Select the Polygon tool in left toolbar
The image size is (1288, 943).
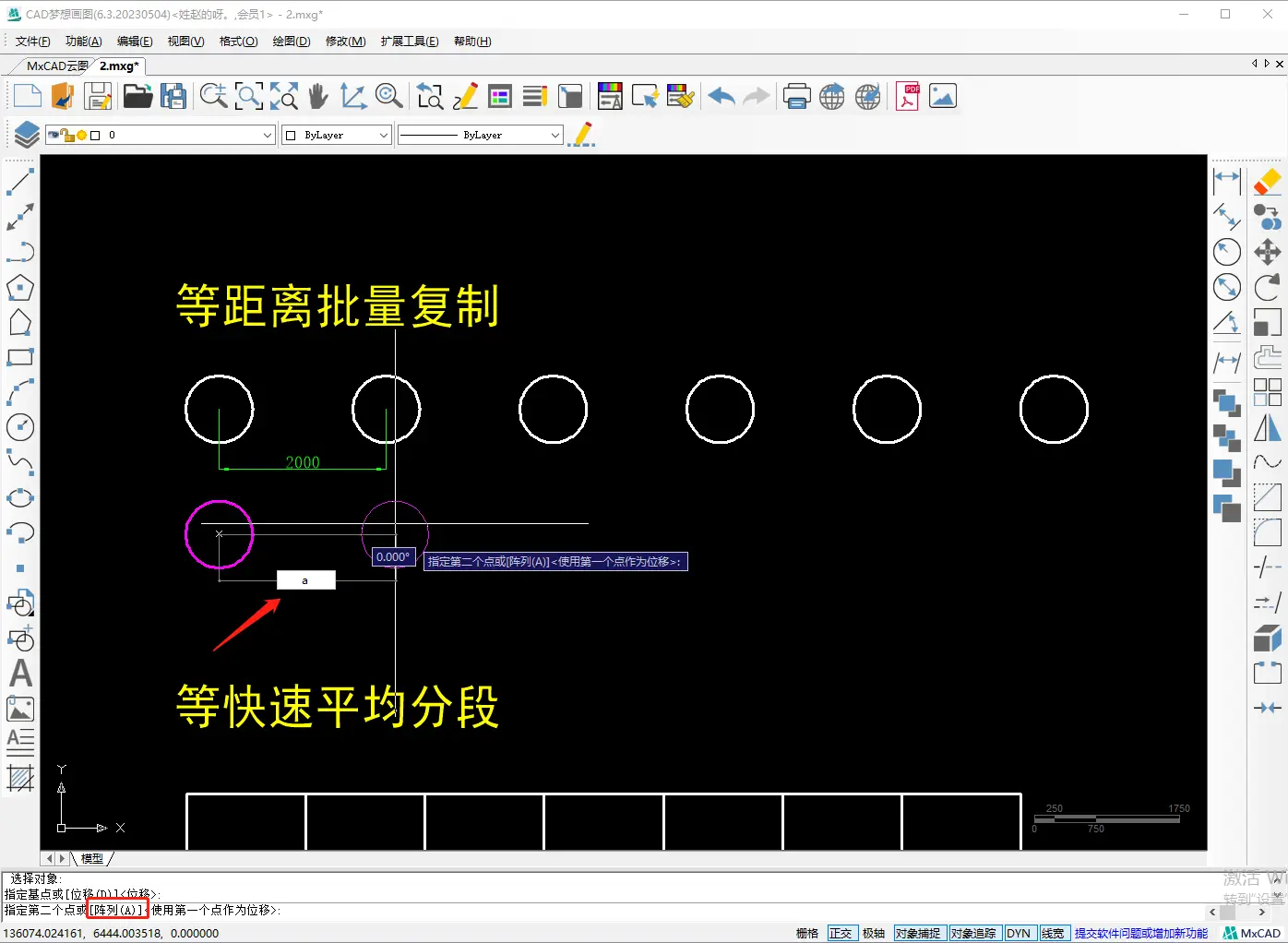coord(20,287)
